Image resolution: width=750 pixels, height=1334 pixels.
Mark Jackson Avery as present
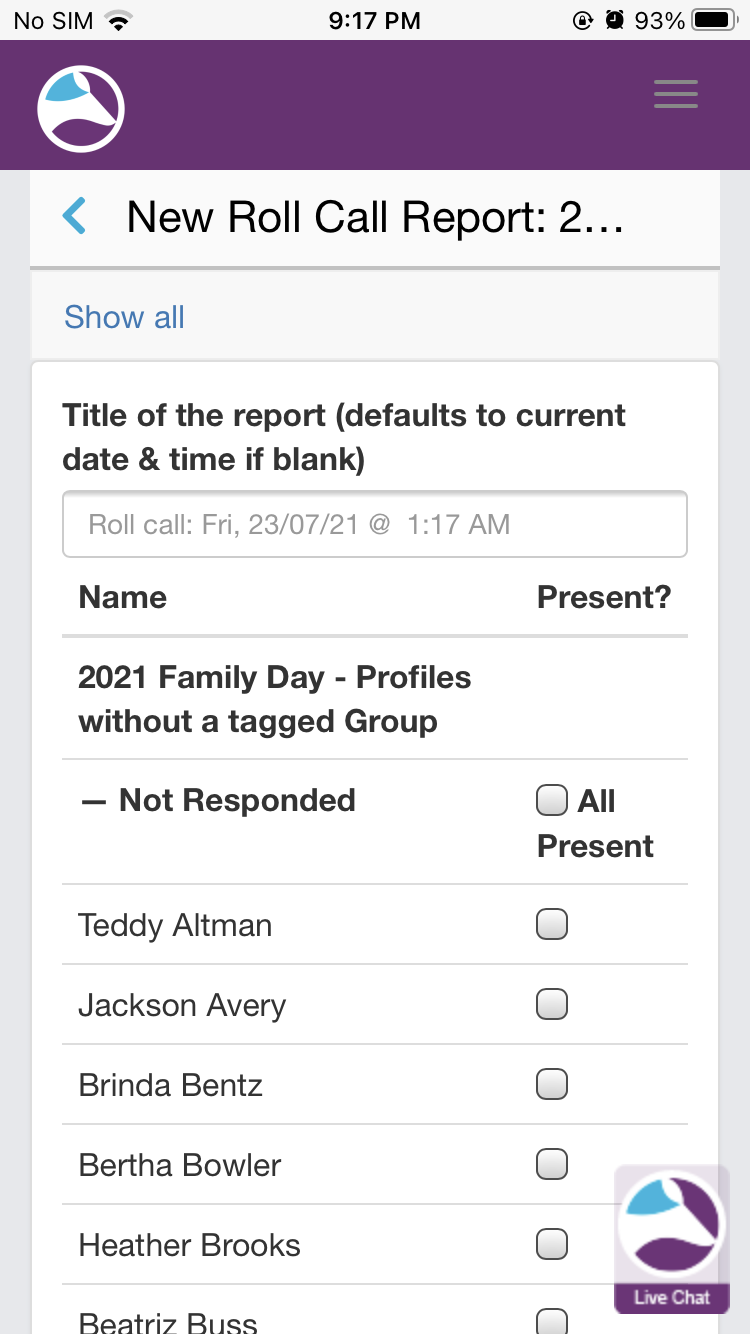[x=552, y=1004]
